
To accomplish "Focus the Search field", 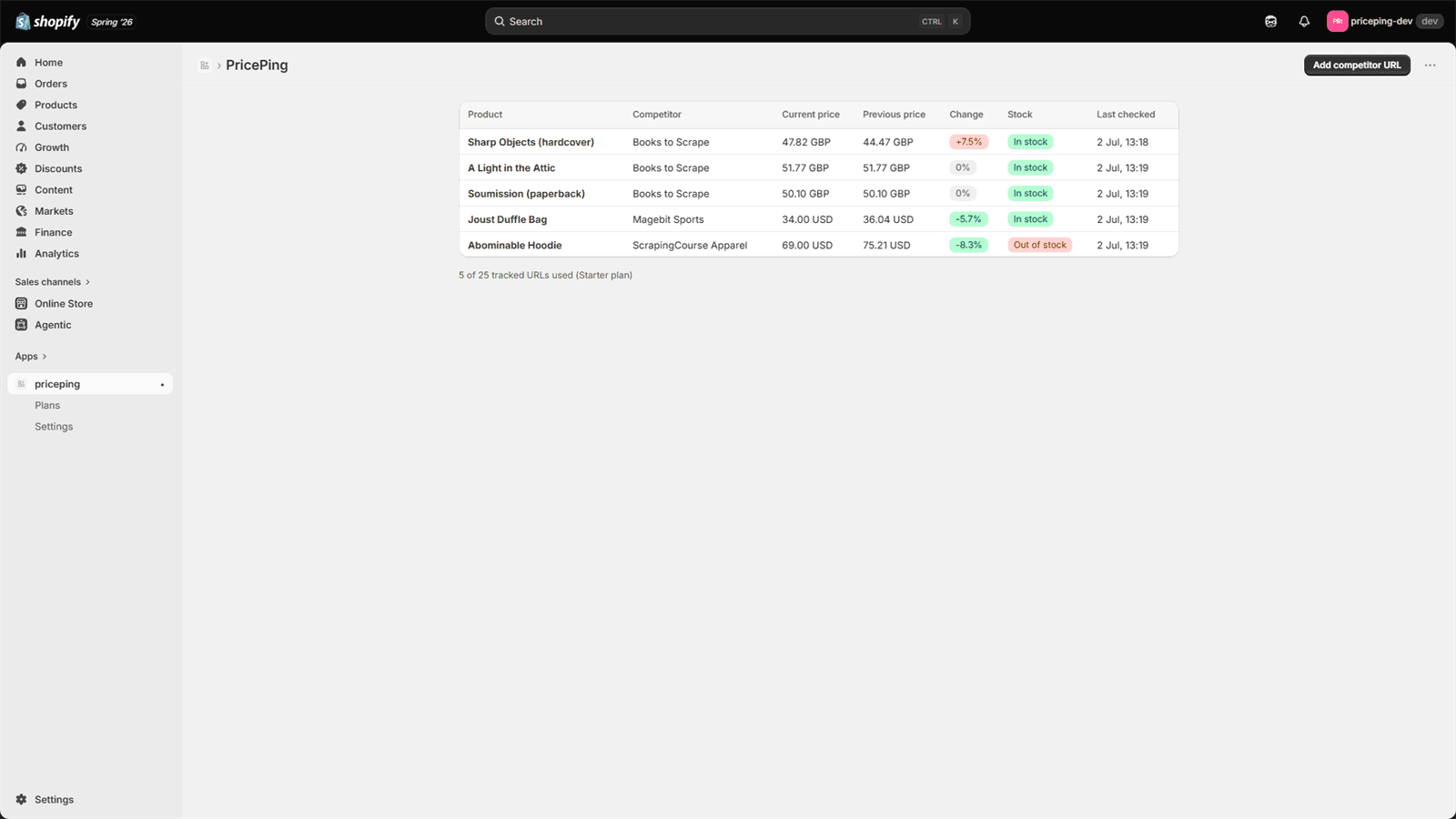I will pyautogui.click(x=727, y=21).
